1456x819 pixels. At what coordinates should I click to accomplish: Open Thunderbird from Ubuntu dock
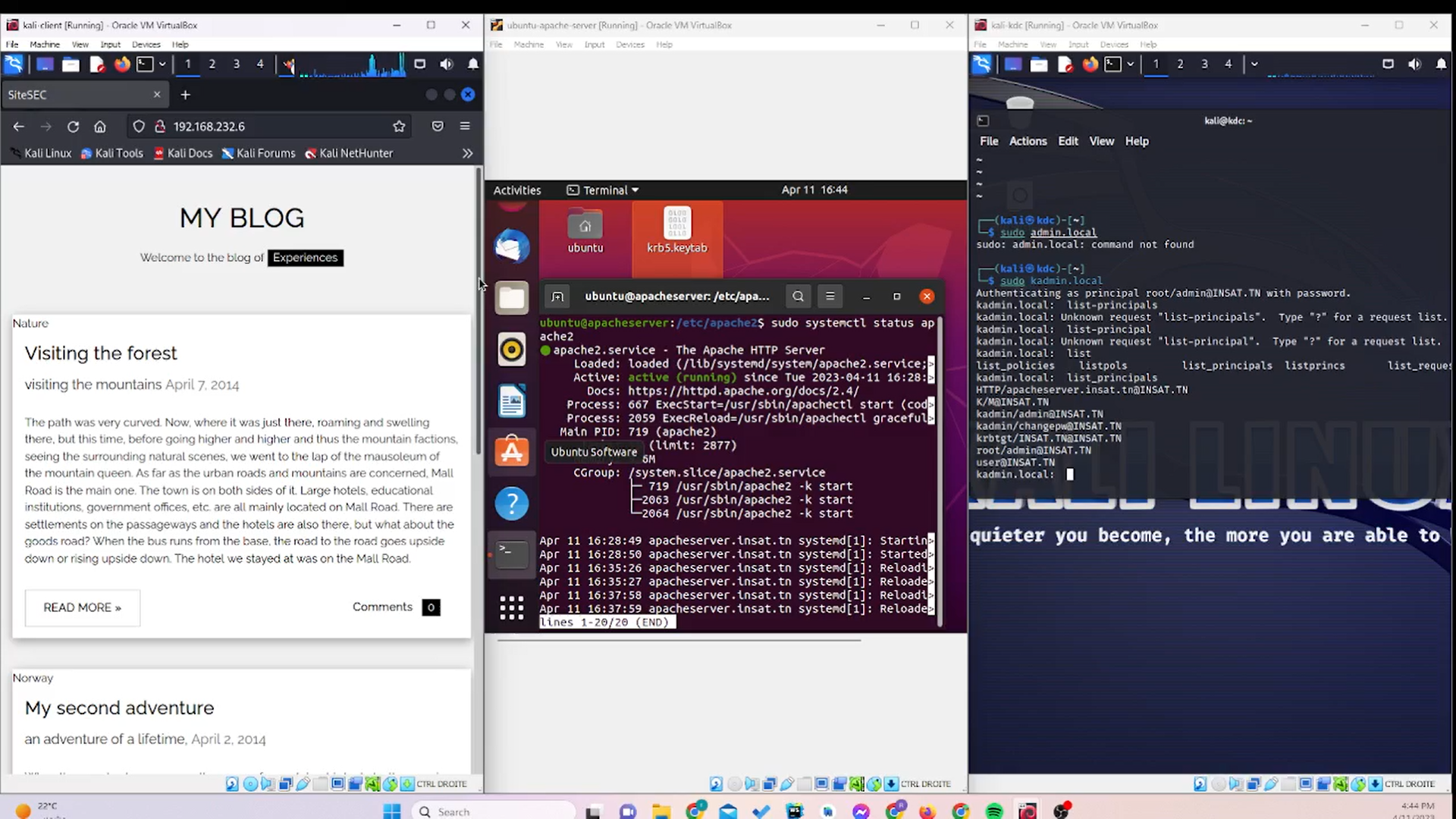point(512,246)
